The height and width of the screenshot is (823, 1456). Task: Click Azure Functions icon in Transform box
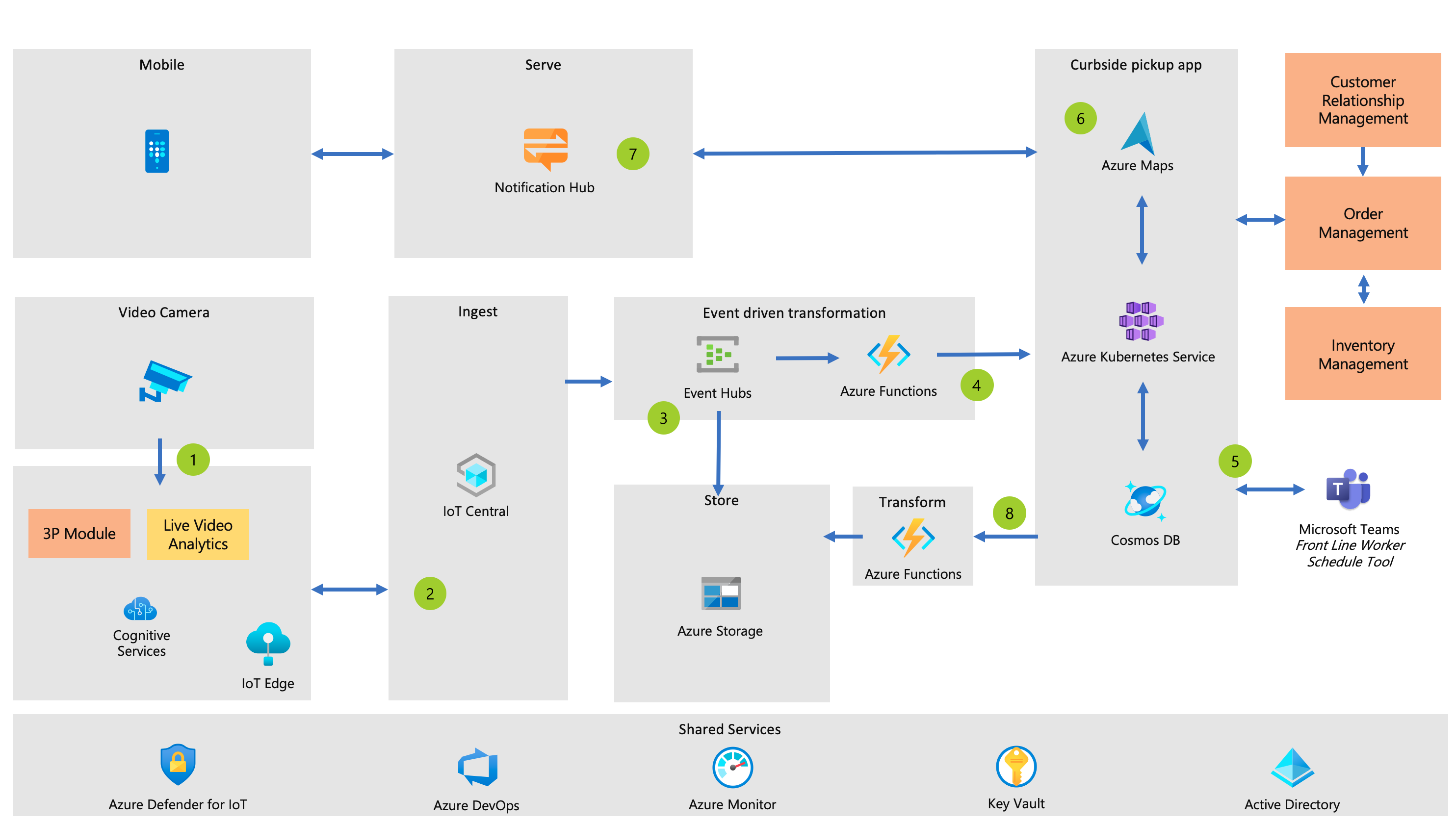click(913, 538)
